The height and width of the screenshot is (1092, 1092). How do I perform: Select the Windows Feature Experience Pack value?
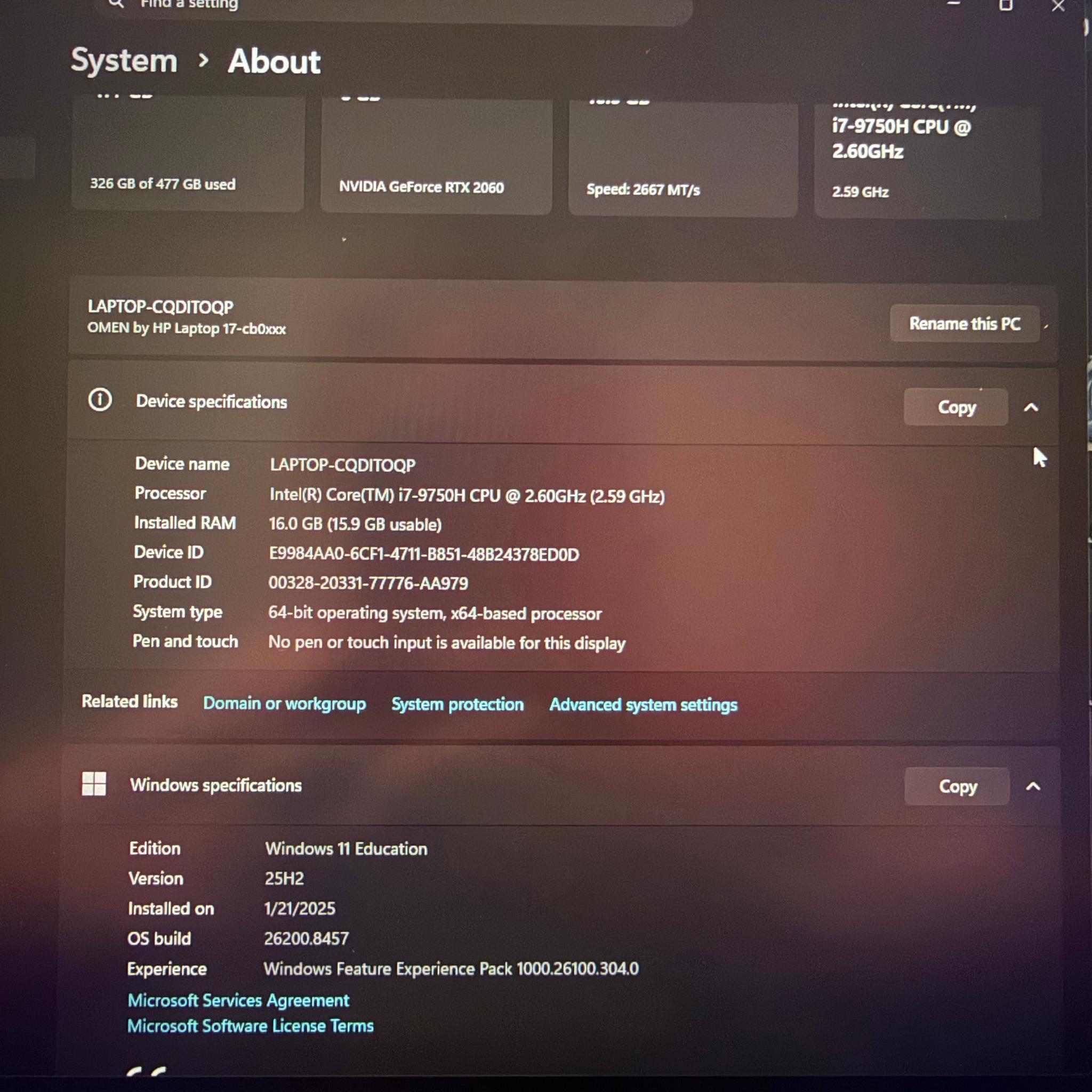[x=451, y=969]
